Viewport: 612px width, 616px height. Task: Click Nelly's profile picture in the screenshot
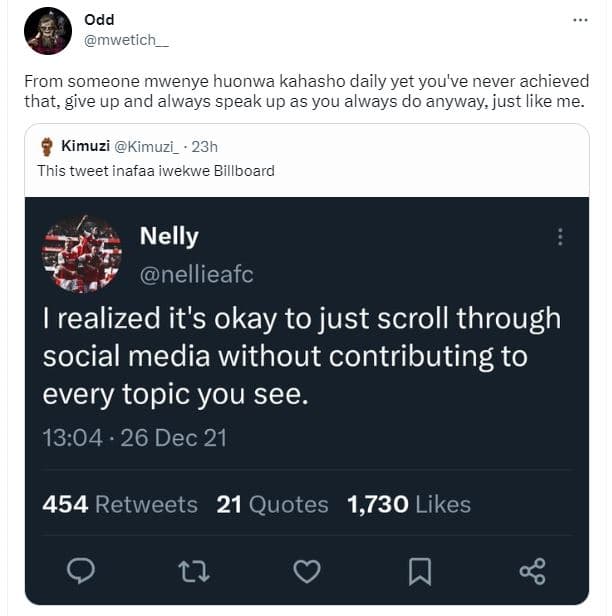coord(81,254)
